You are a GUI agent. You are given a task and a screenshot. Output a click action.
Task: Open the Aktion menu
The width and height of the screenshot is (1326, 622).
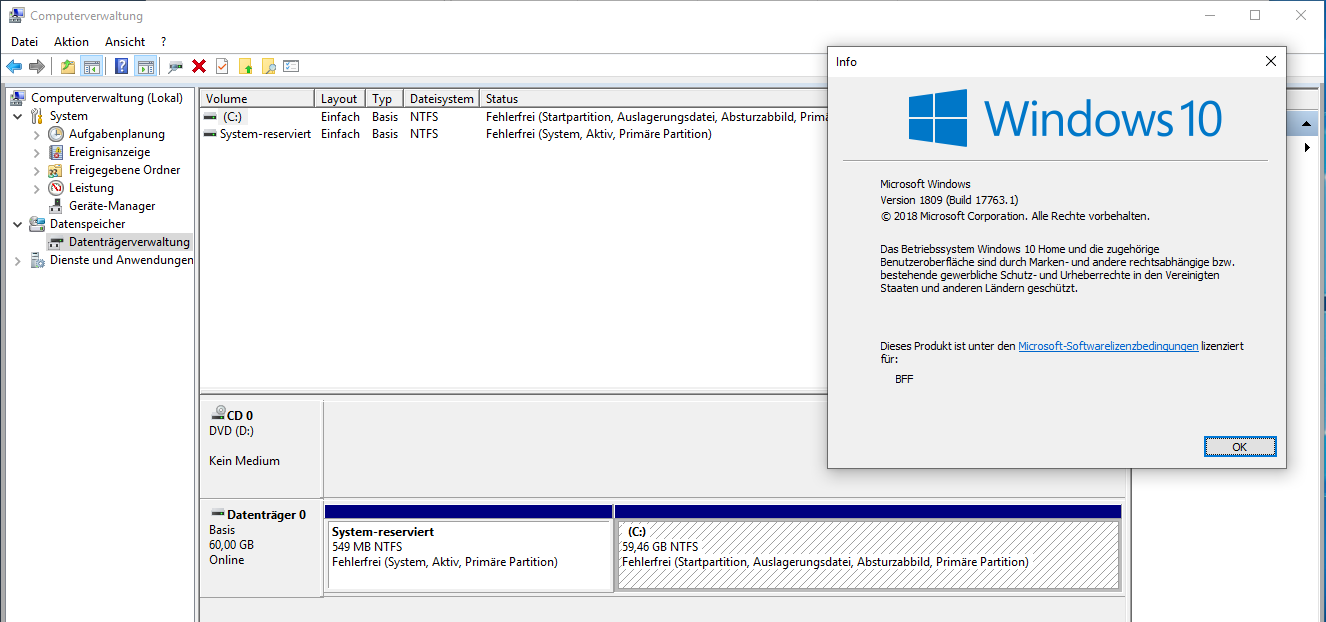pyautogui.click(x=71, y=42)
